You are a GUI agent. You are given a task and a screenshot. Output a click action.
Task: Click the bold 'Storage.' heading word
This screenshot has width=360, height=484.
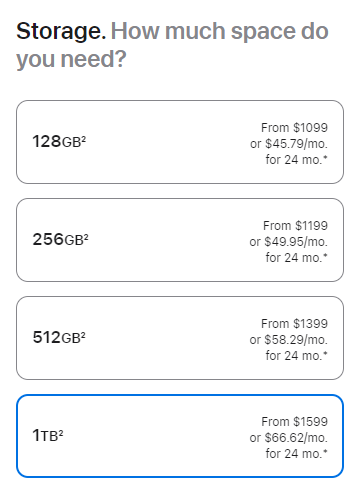(61, 31)
